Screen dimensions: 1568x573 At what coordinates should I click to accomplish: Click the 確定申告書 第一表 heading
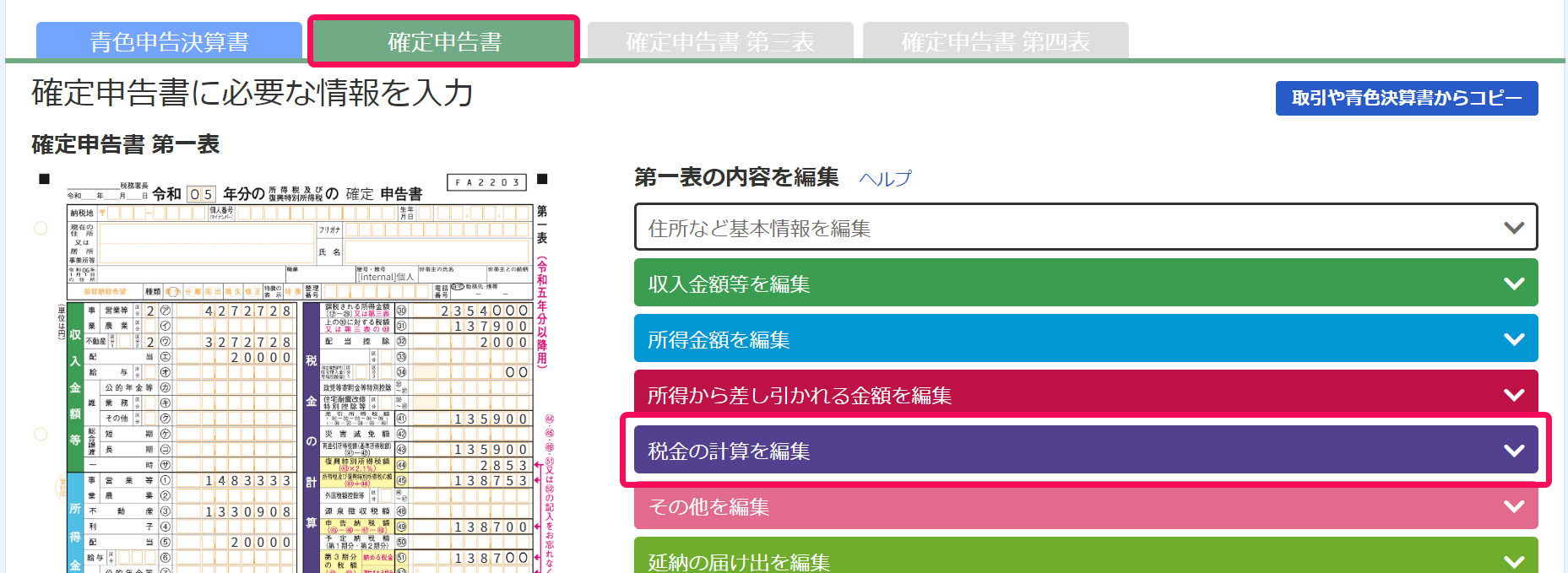coord(126,144)
